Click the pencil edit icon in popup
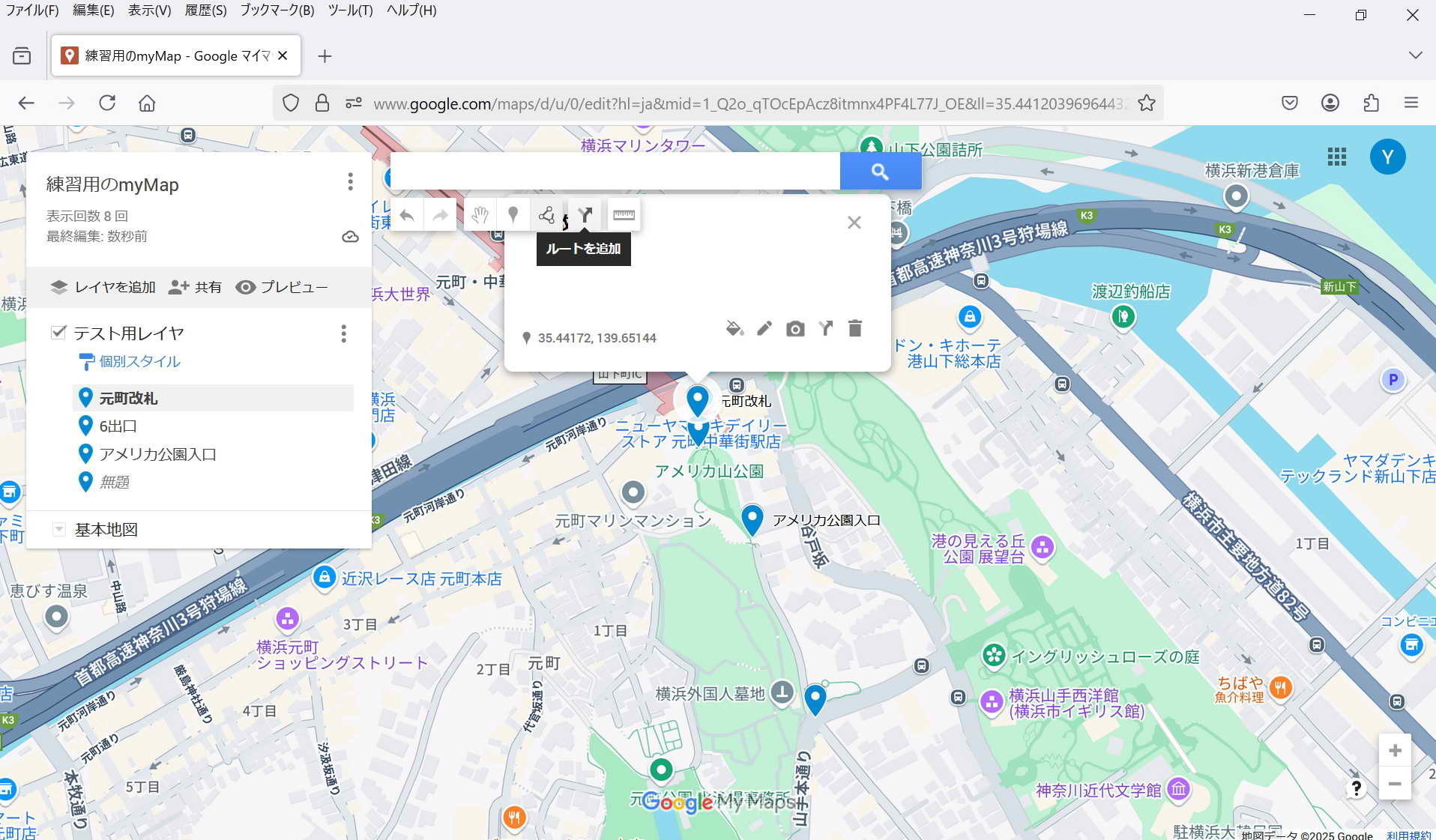Viewport: 1436px width, 840px height. click(x=764, y=328)
